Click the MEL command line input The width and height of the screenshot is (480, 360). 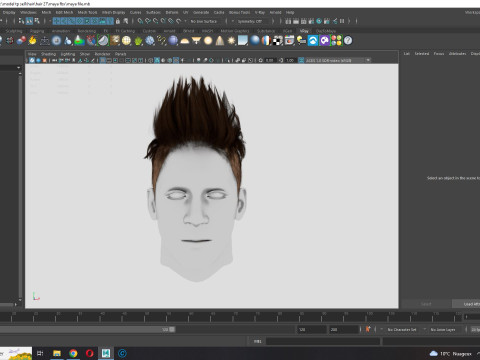coord(323,341)
